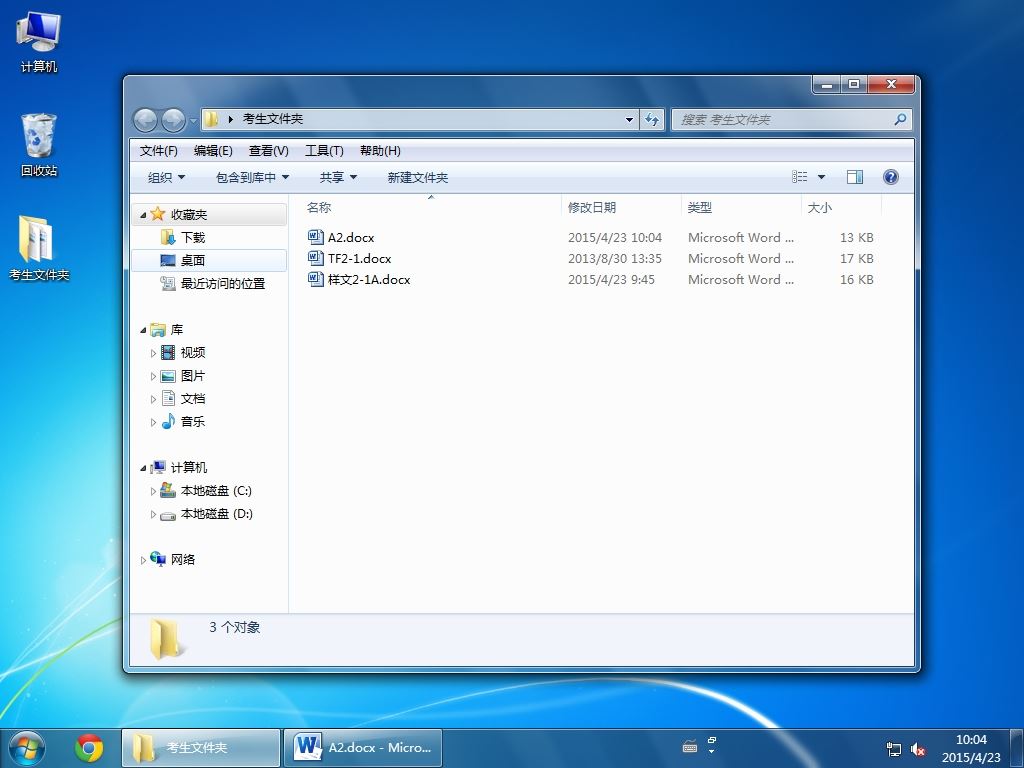Screen dimensions: 1024x768
Task: Expand the 本地磁盘 (C:) node
Action: click(153, 491)
